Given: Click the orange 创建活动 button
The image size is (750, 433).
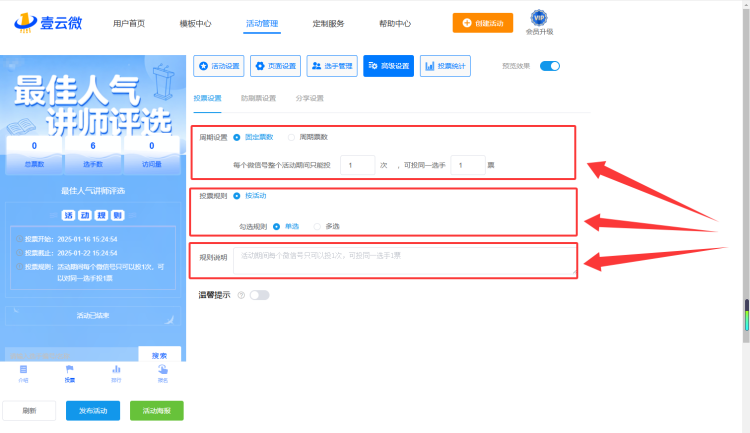Looking at the screenshot, I should coord(483,23).
